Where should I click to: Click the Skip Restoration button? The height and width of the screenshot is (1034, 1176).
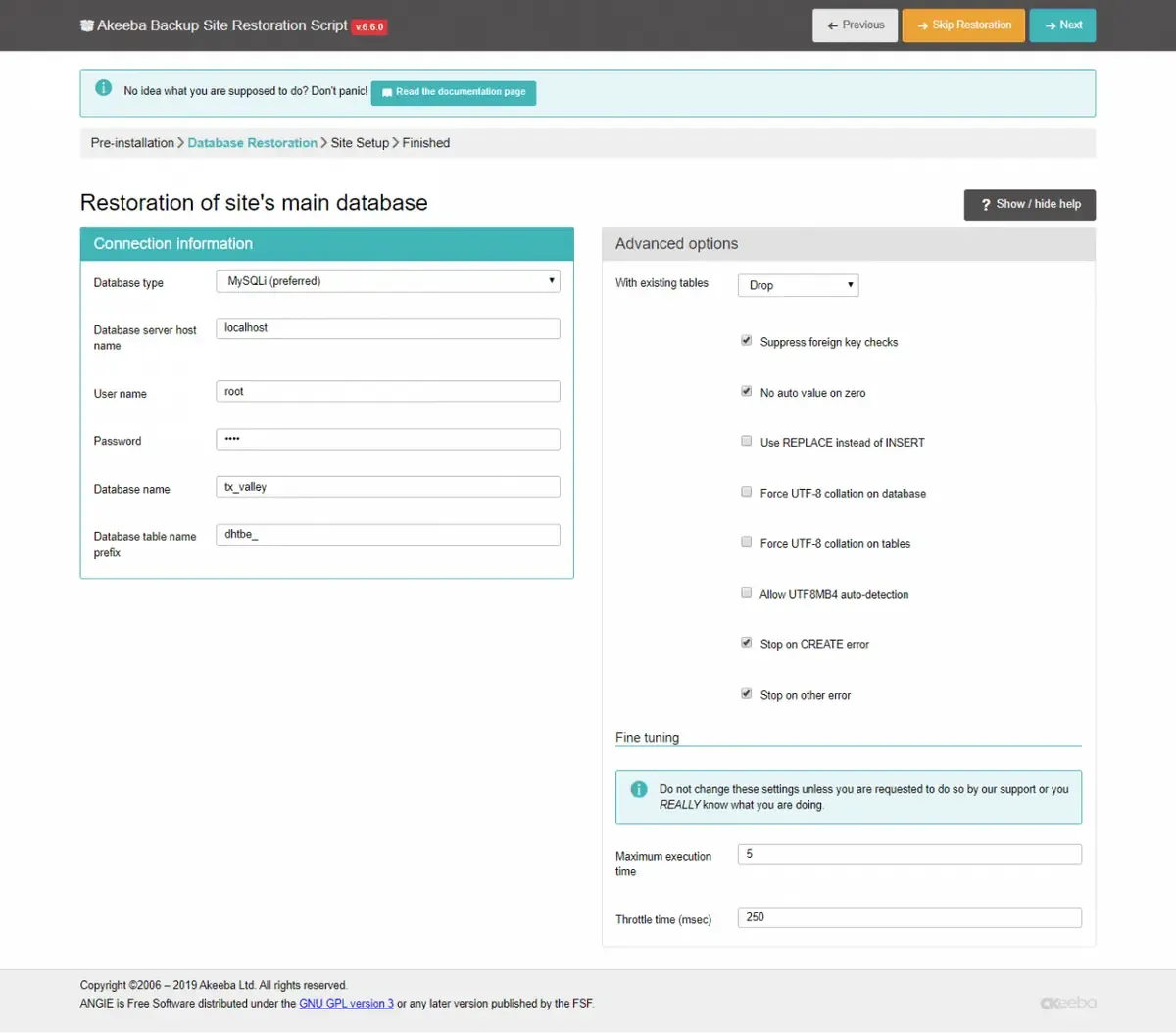click(963, 25)
